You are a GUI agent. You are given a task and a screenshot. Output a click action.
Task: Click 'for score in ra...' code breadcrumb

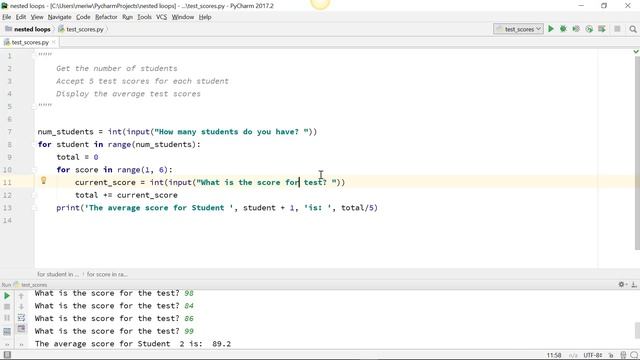(x=107, y=274)
